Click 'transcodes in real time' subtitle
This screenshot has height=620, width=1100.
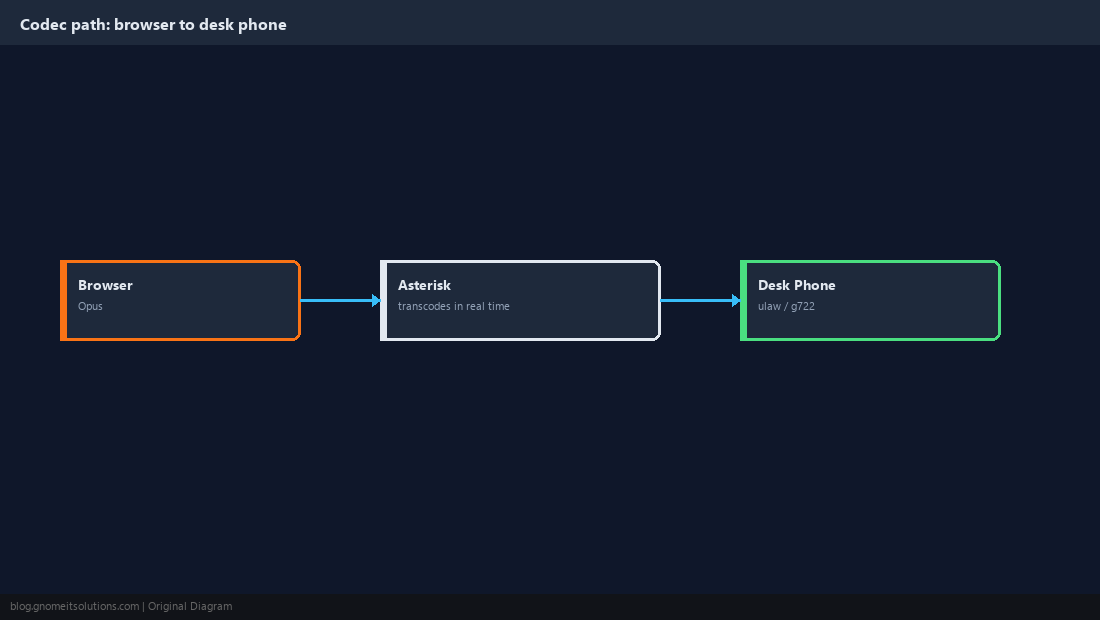click(453, 306)
